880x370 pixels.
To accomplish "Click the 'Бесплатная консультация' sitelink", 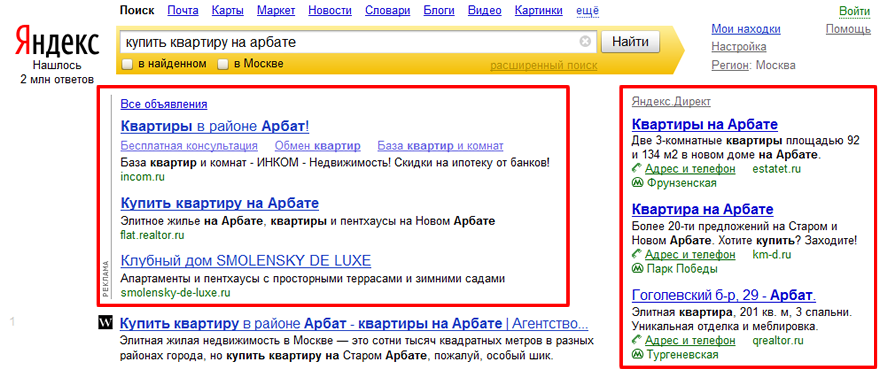I will (x=189, y=146).
